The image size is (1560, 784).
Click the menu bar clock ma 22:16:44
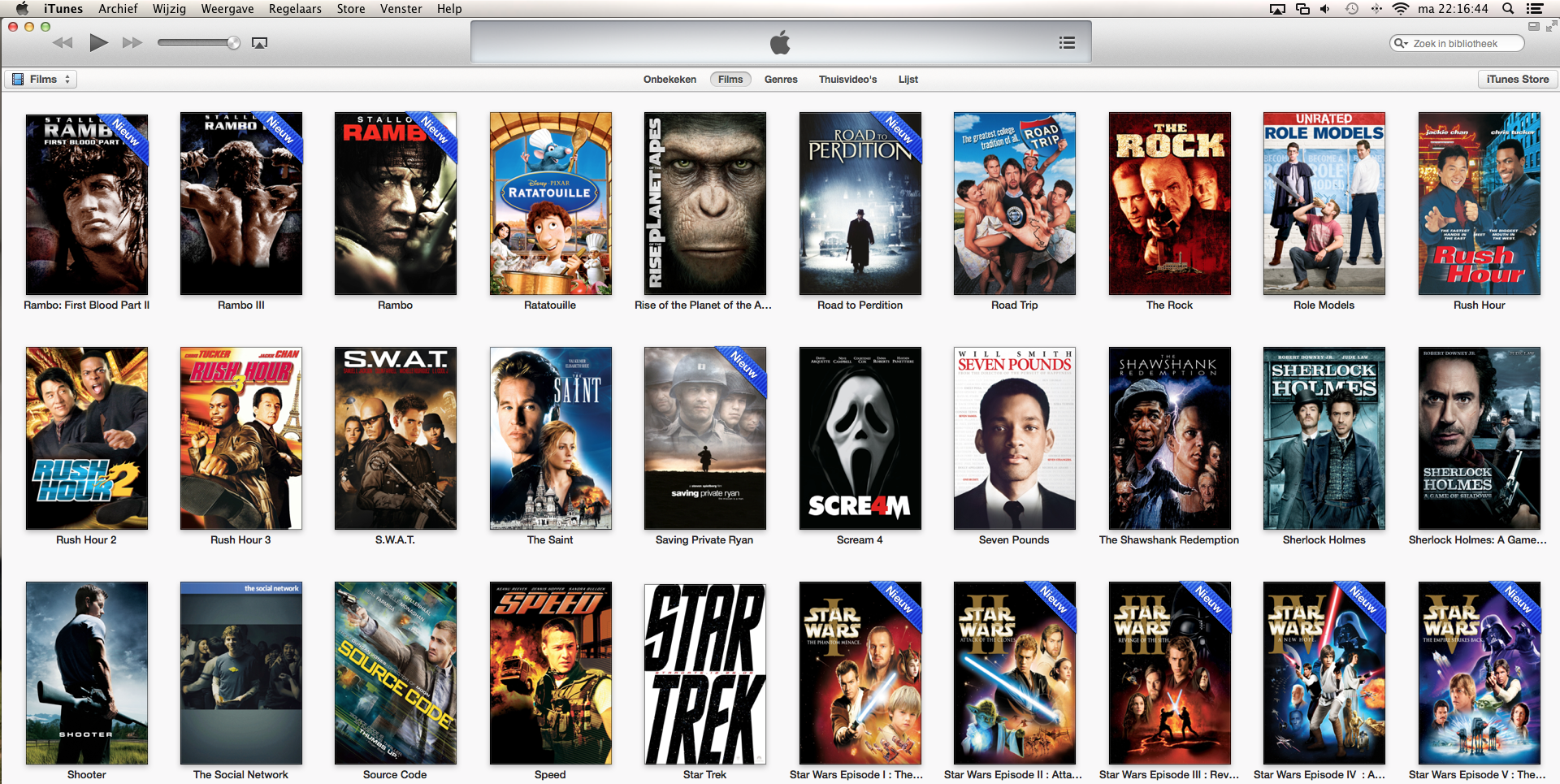(x=1453, y=9)
